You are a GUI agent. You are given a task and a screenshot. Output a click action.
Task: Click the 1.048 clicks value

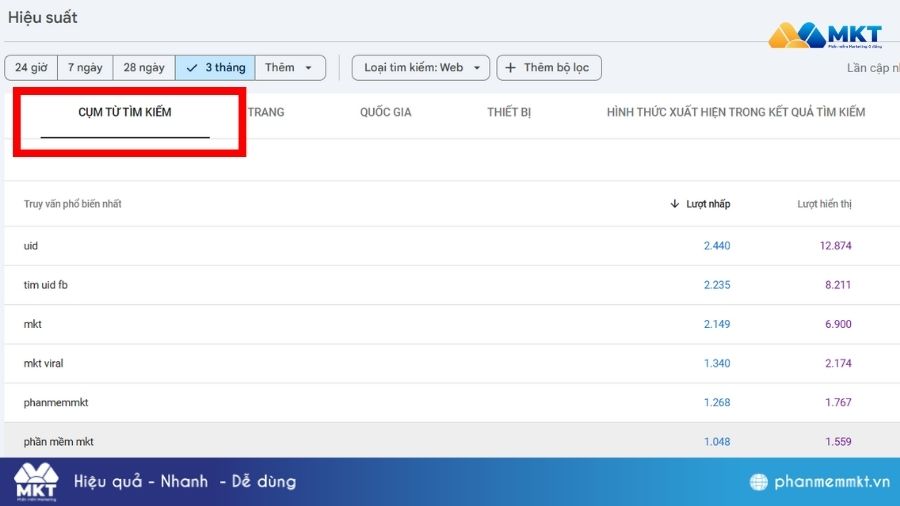(717, 442)
